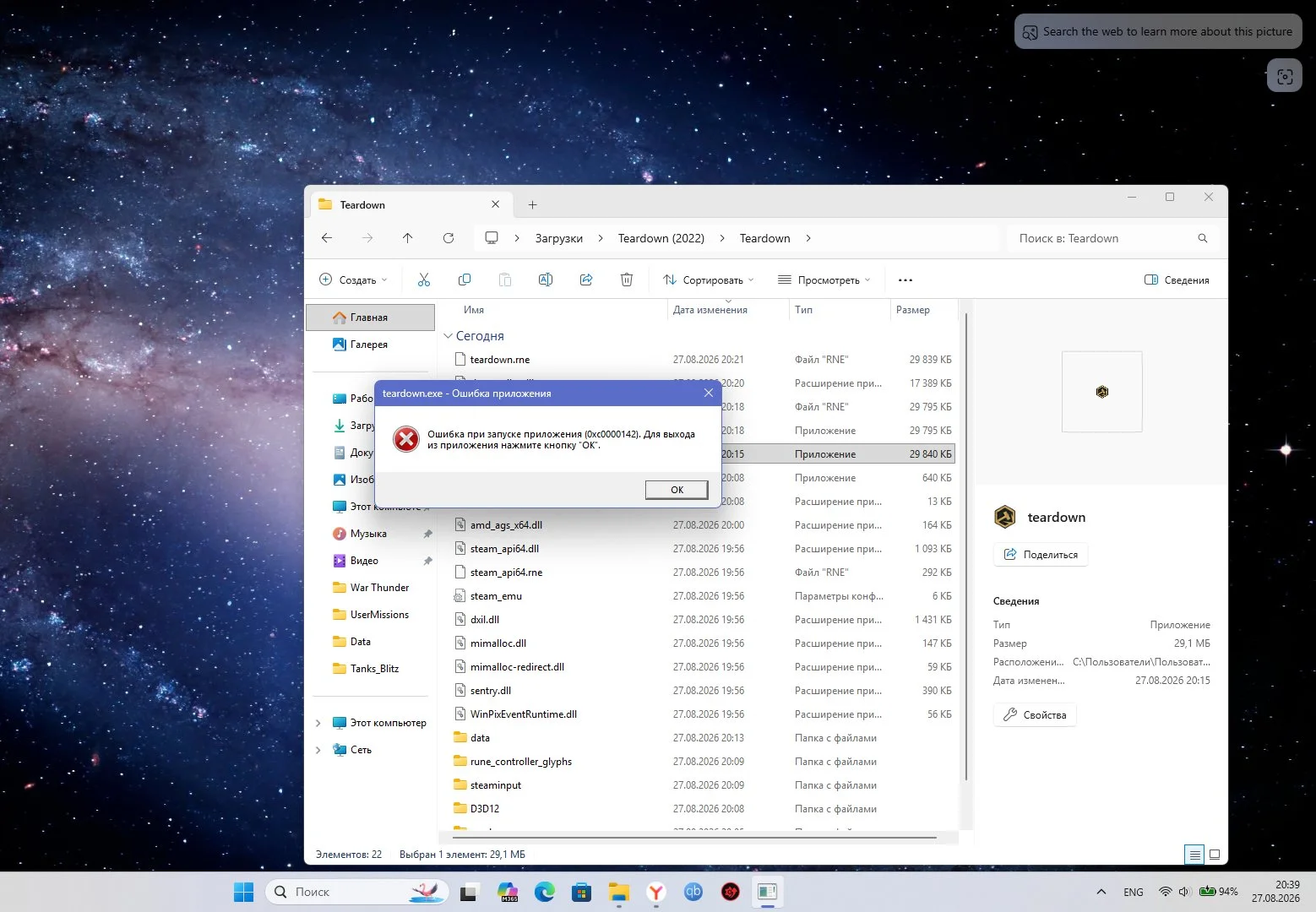Click the Copy icon in toolbar
The image size is (1316, 912).
coord(465,280)
